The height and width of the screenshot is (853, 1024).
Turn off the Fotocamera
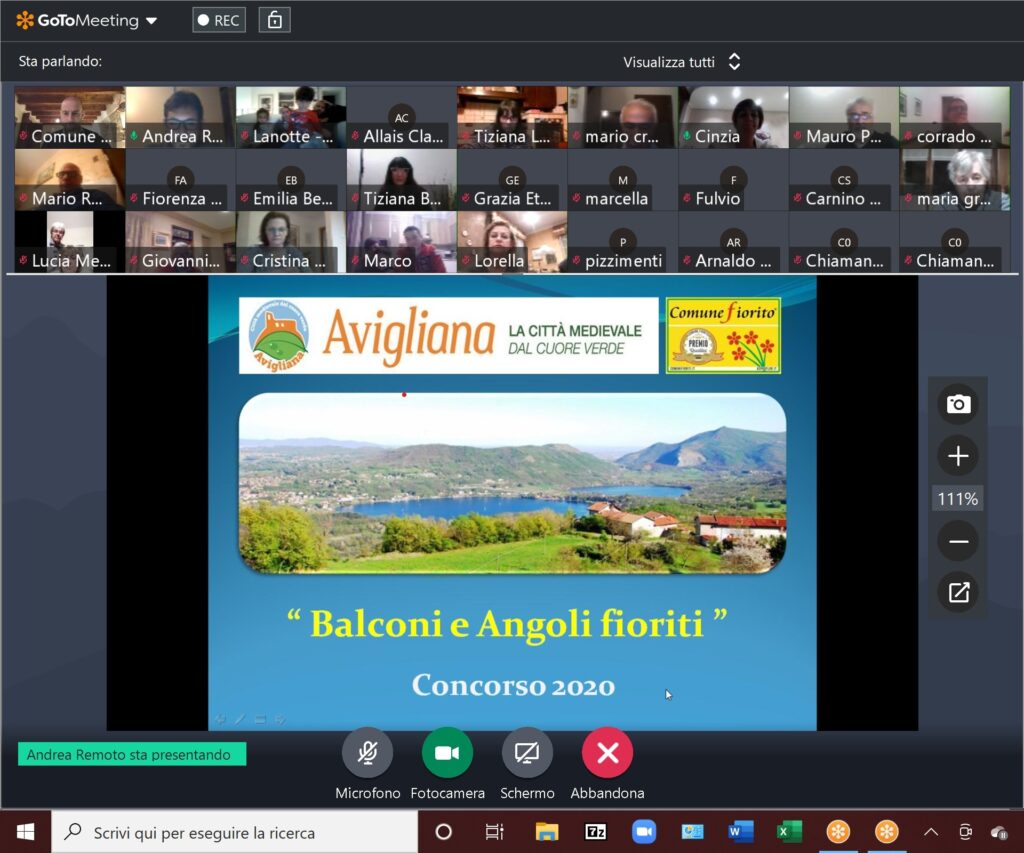(x=447, y=753)
